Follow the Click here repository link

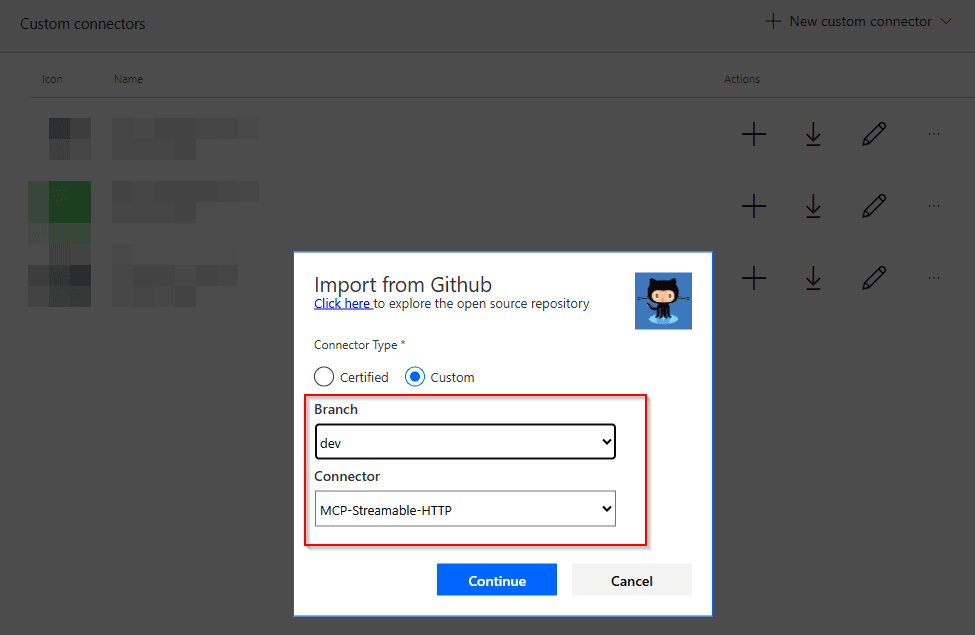point(342,303)
